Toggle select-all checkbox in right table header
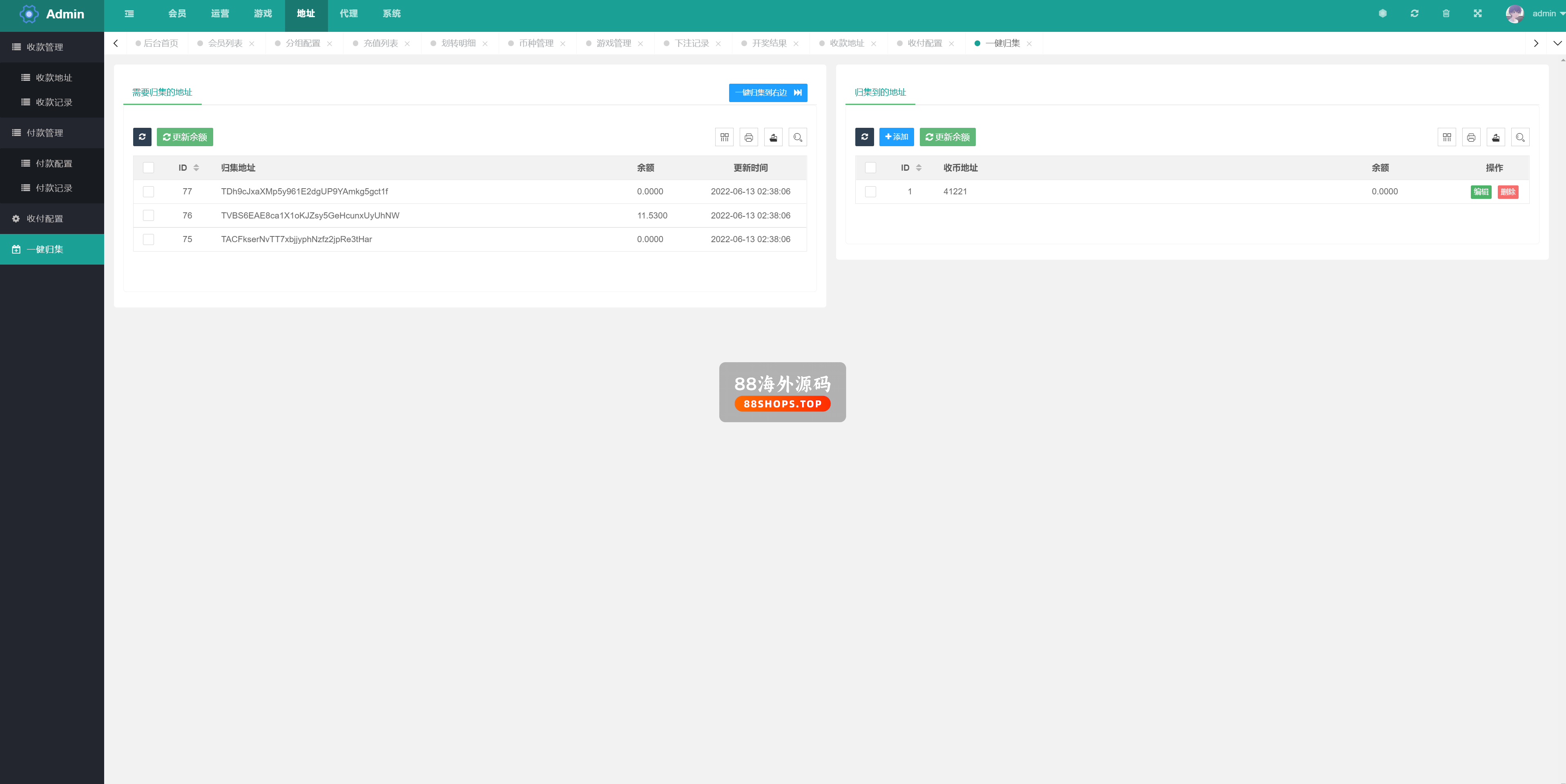The width and height of the screenshot is (1566, 784). pyautogui.click(x=870, y=168)
